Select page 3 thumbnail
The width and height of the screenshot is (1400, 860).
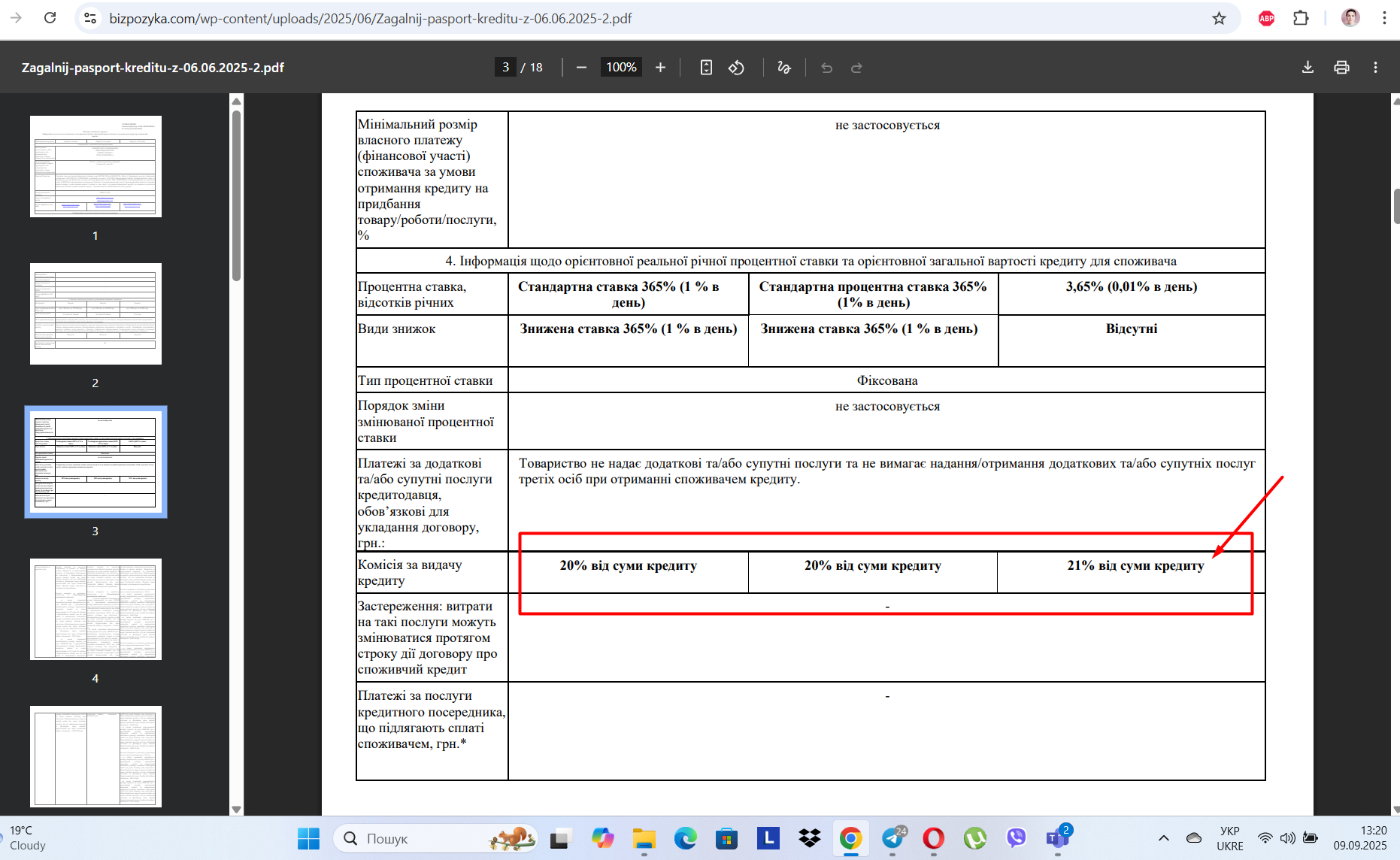[95, 462]
